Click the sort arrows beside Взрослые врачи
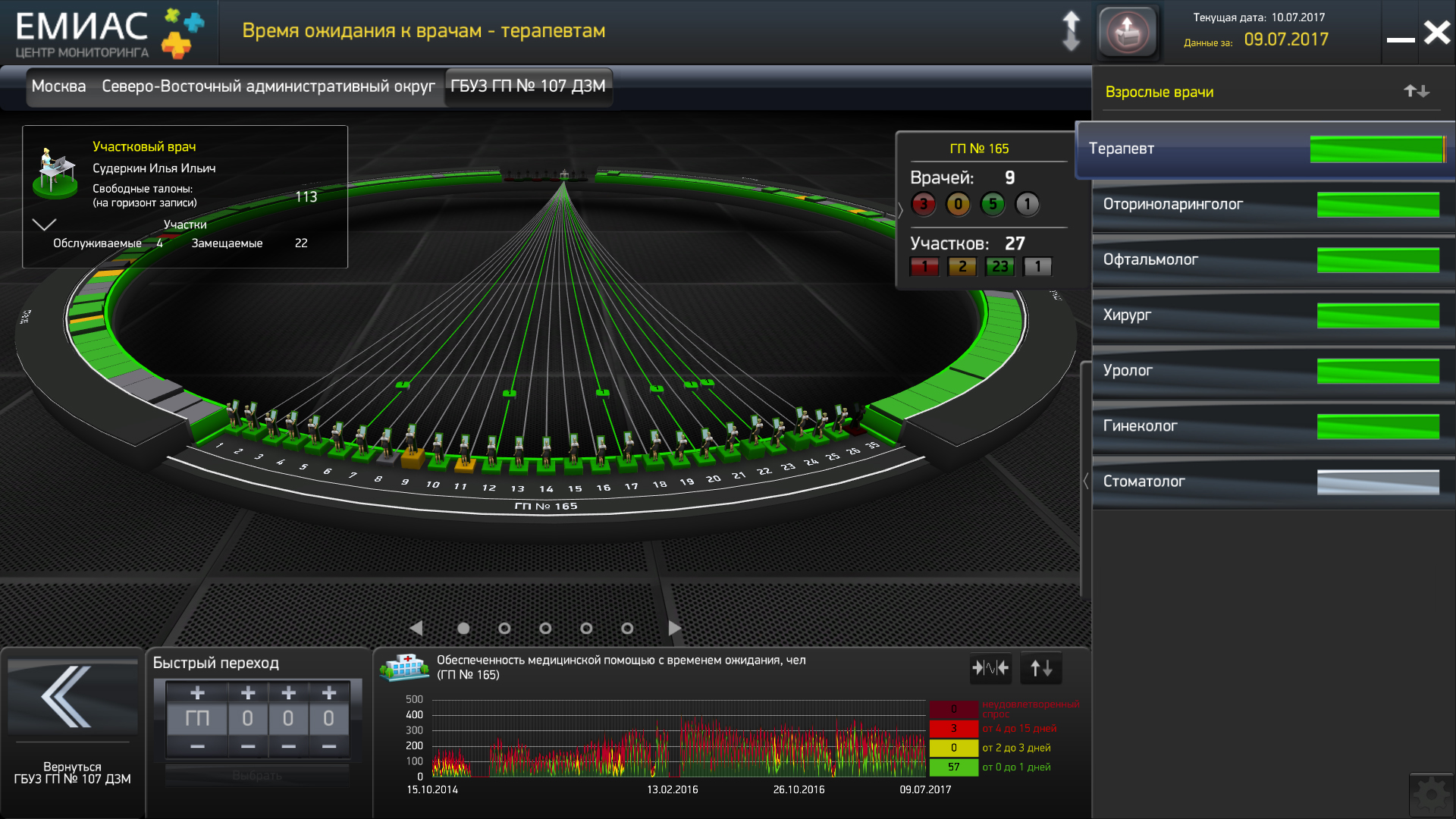Screen dimensions: 1456x819 coord(1416,92)
